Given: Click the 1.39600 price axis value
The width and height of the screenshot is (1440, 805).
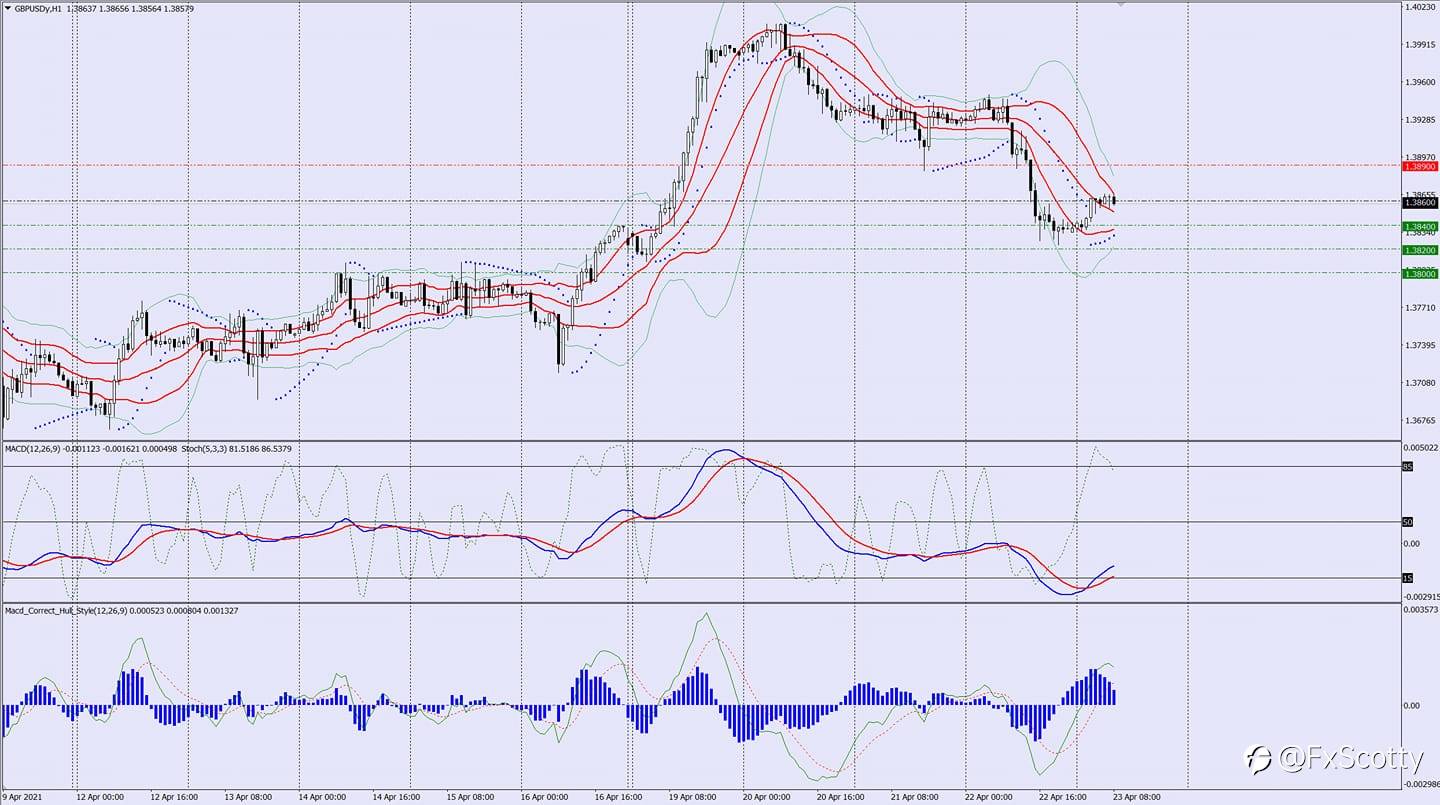Looking at the screenshot, I should point(1420,82).
